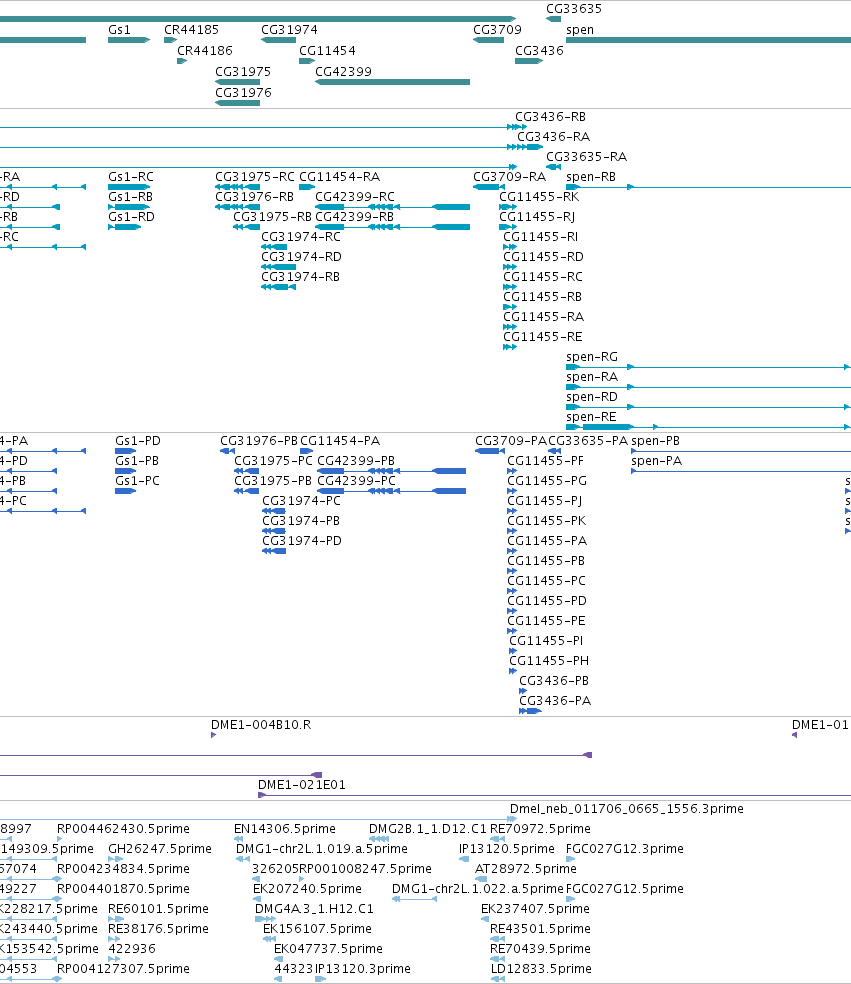851x984 pixels.
Task: Click the spen-PB protein label
Action: tap(655, 441)
